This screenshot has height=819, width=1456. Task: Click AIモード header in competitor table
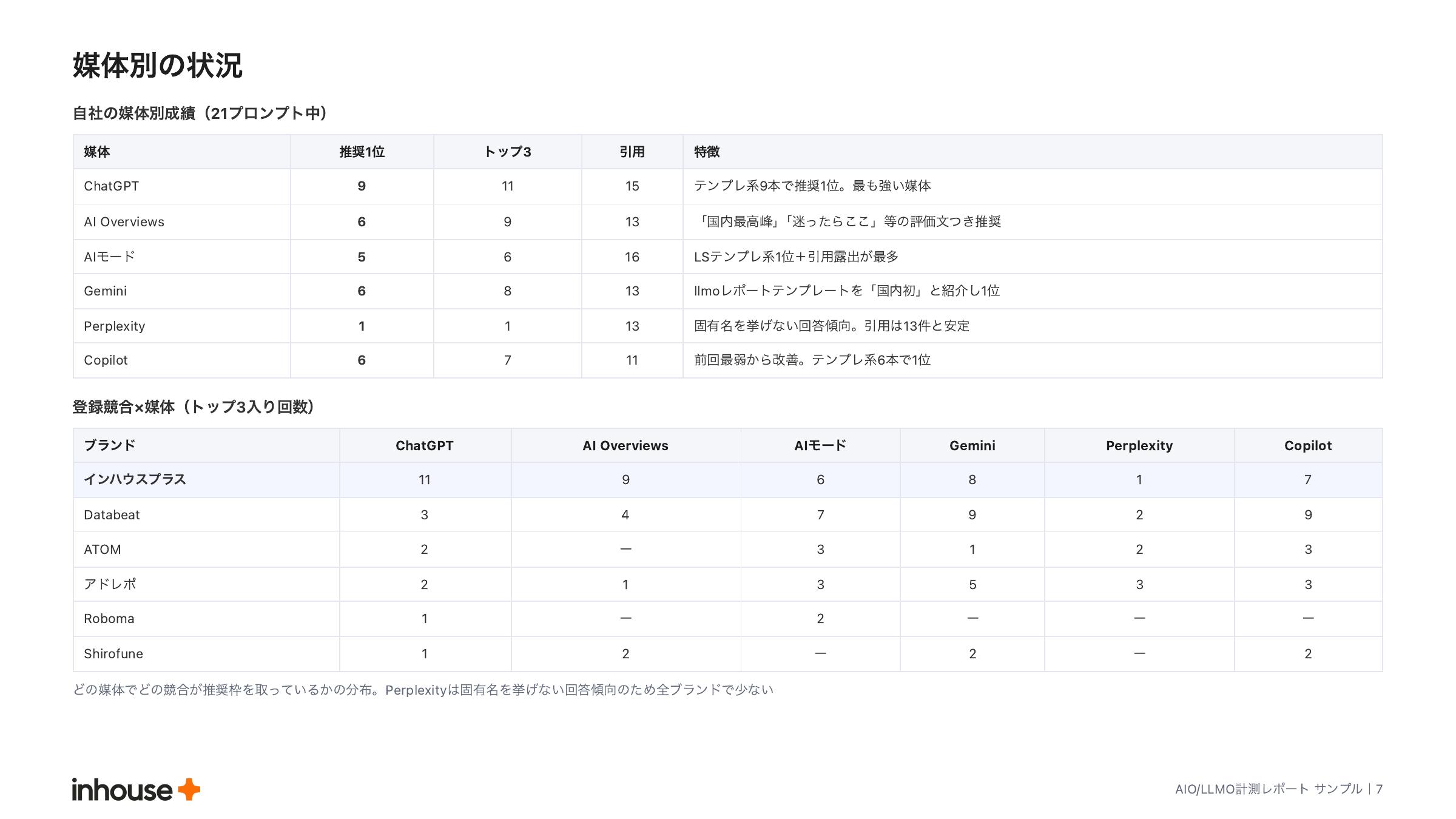[x=820, y=445]
